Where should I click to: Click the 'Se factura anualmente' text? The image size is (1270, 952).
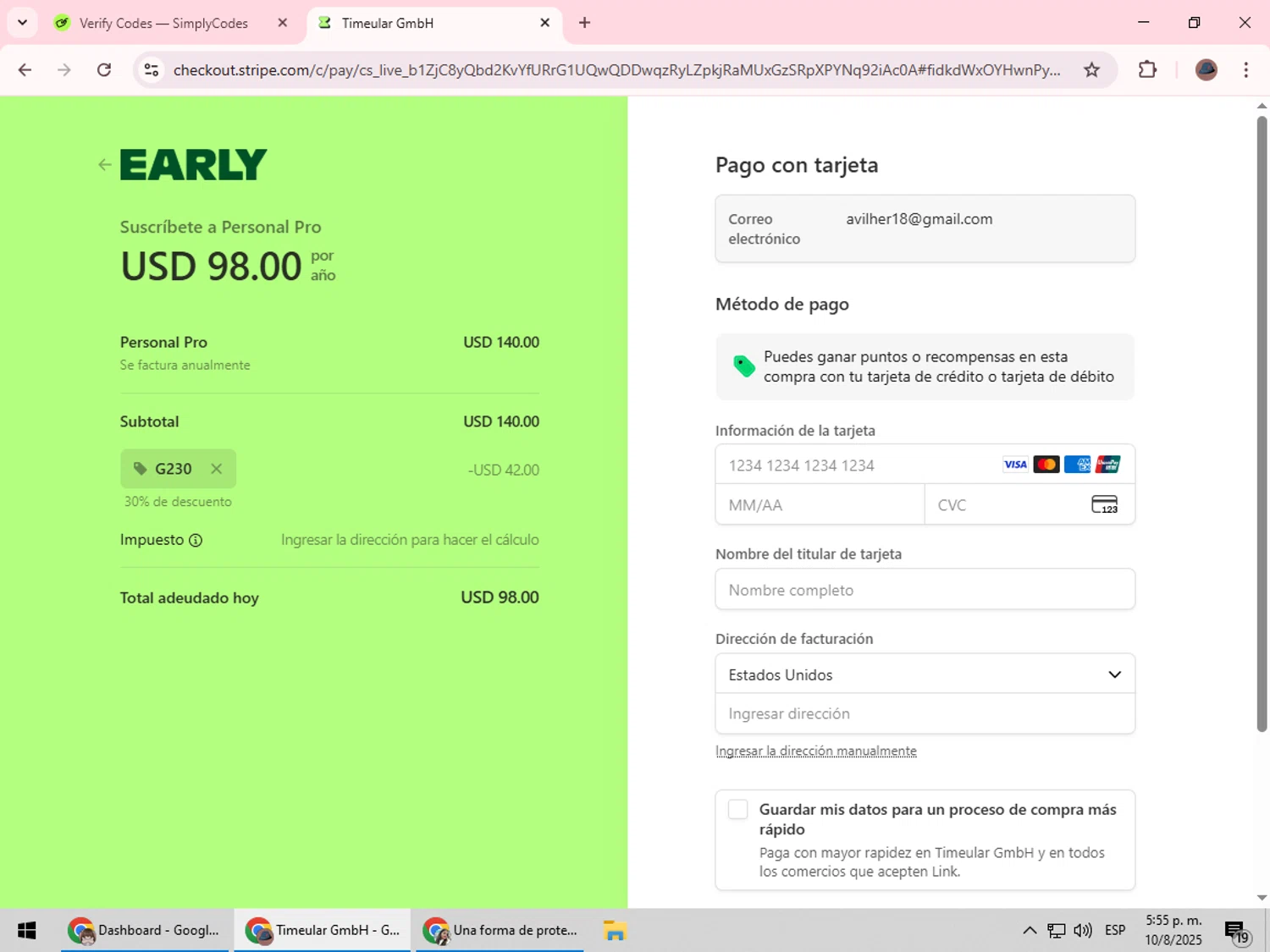pos(185,366)
